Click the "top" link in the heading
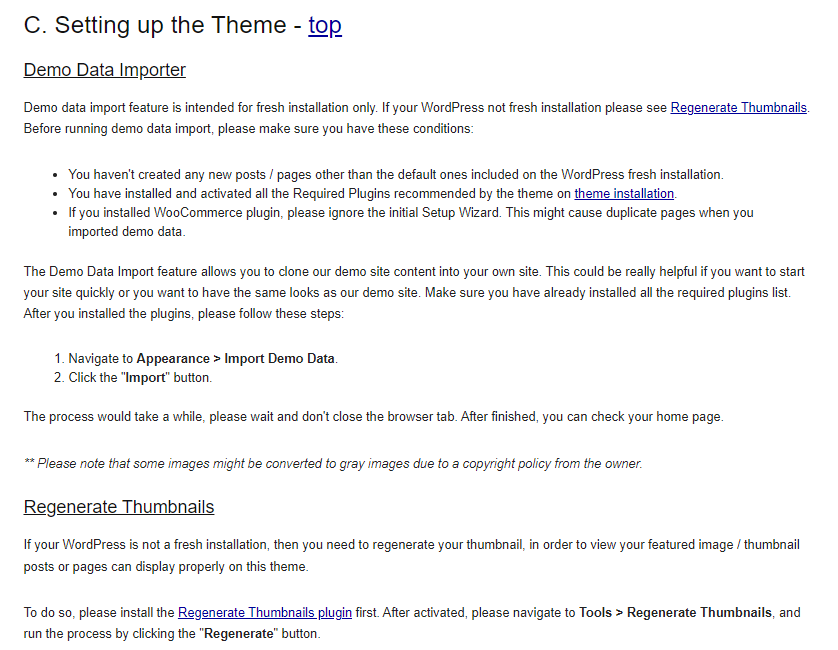This screenshot has width=838, height=650. tap(325, 26)
